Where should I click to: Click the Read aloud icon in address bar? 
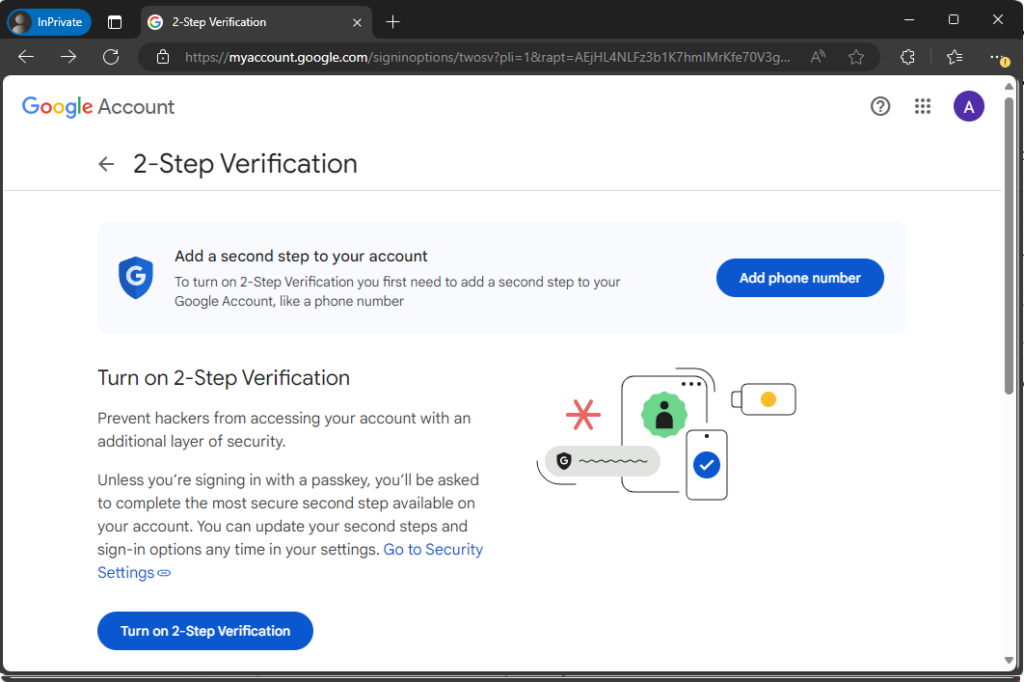pyautogui.click(x=818, y=57)
